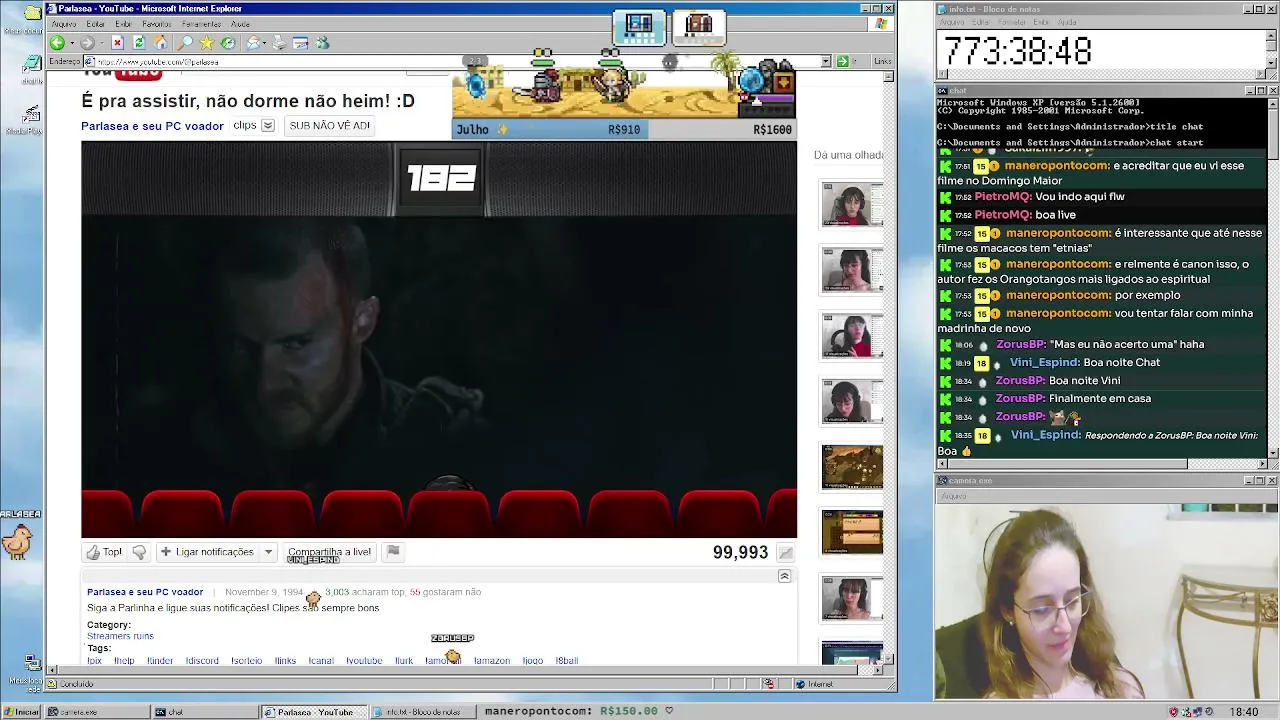
Task: Click the video player showing 182
Action: pyautogui.click(x=439, y=339)
